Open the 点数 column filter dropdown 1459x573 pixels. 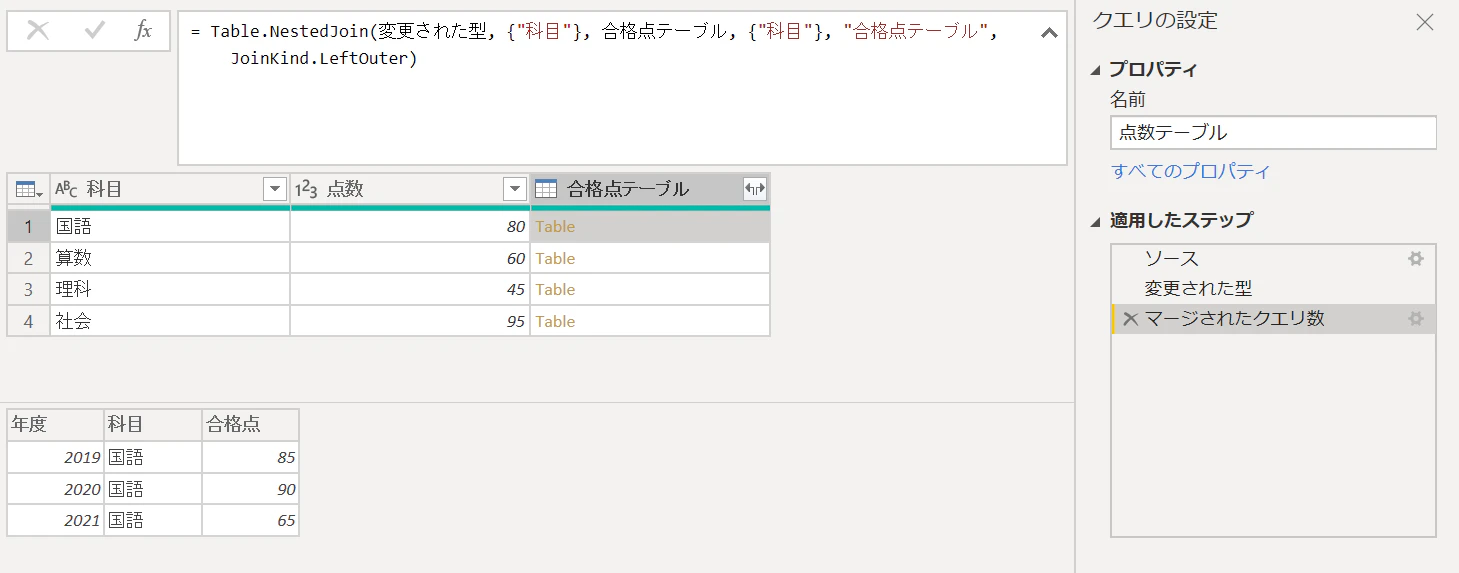click(514, 189)
